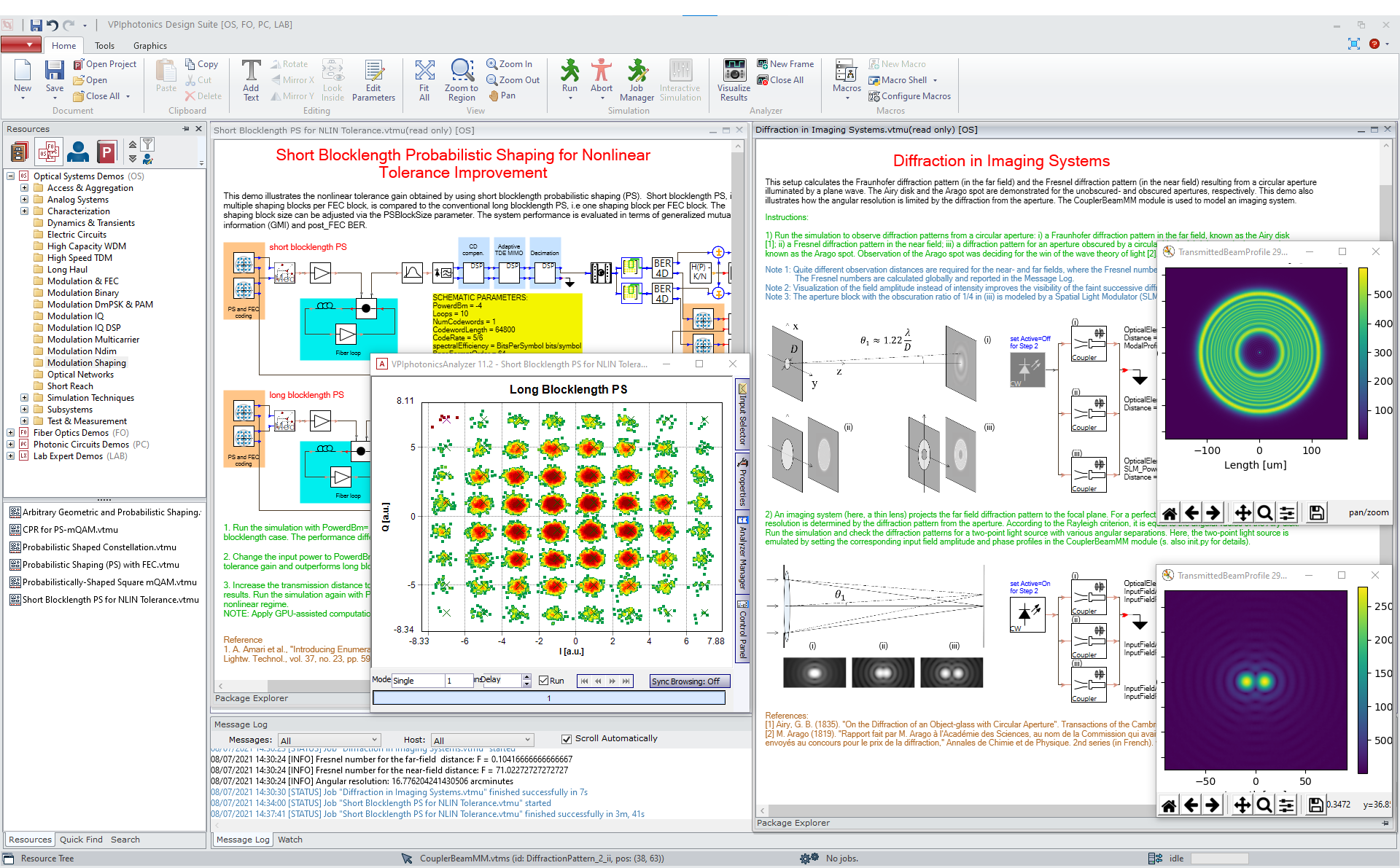The height and width of the screenshot is (868, 1400).
Task: Expand the Fiber Optics Demos node
Action: click(x=10, y=433)
